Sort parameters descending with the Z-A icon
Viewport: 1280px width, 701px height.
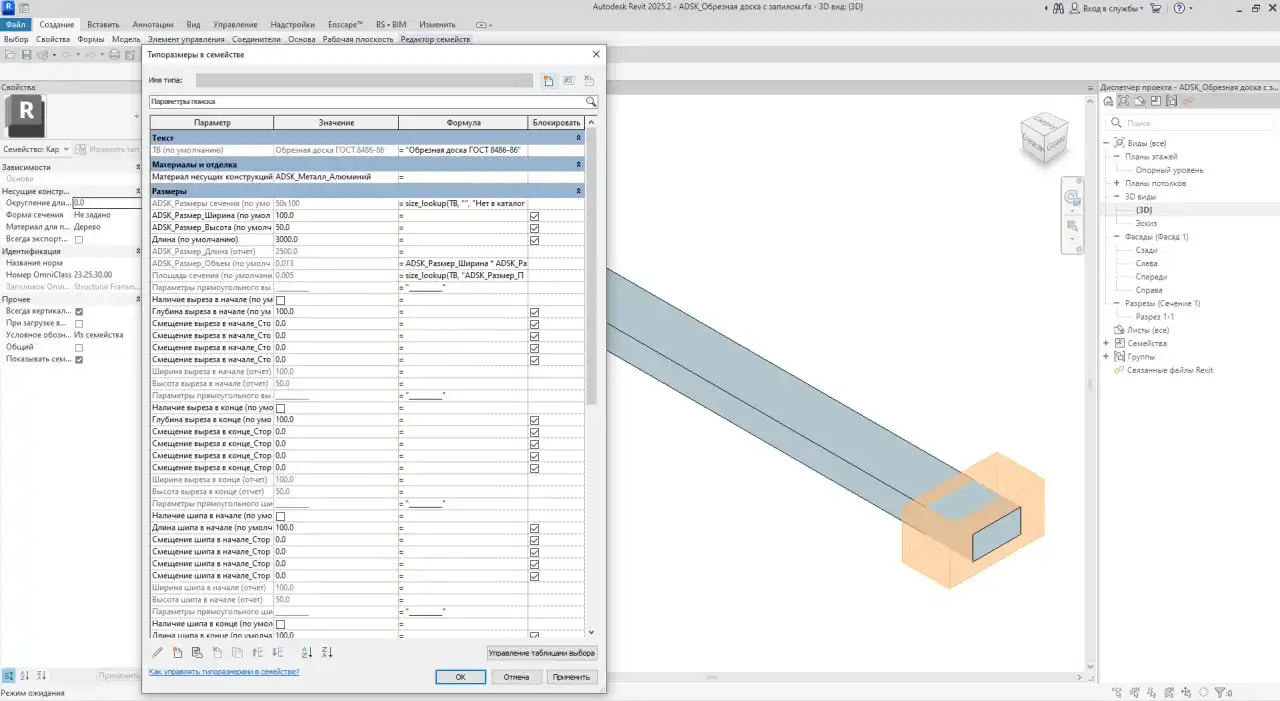(x=328, y=652)
